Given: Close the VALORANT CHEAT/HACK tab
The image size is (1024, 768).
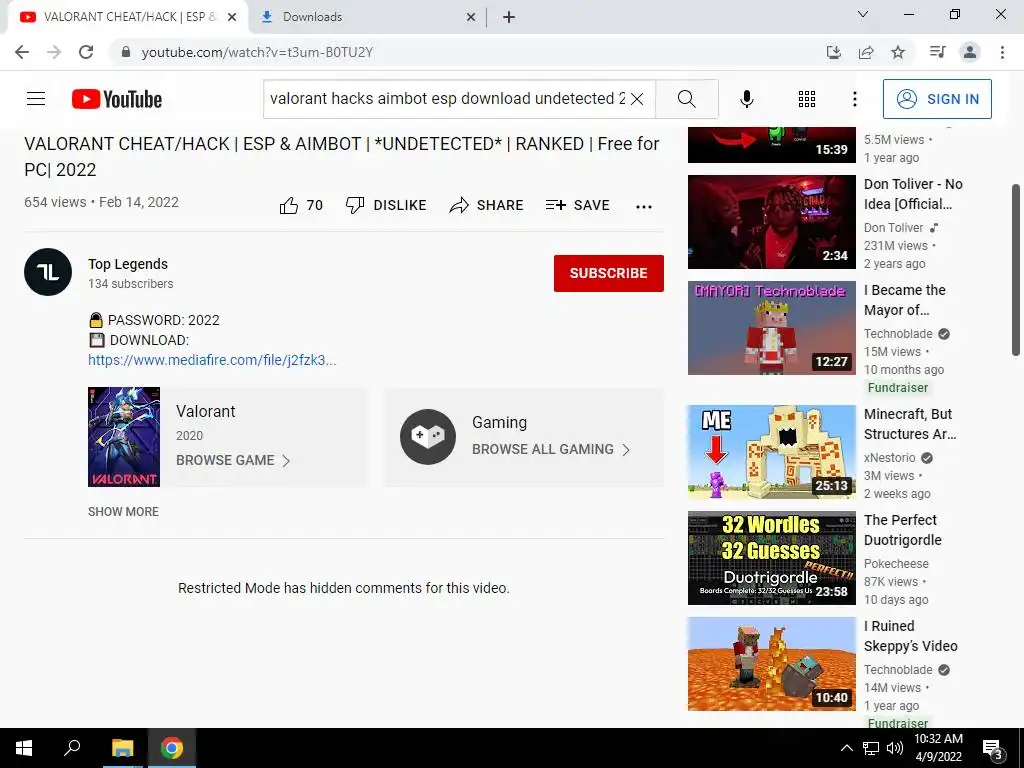Looking at the screenshot, I should (x=232, y=17).
